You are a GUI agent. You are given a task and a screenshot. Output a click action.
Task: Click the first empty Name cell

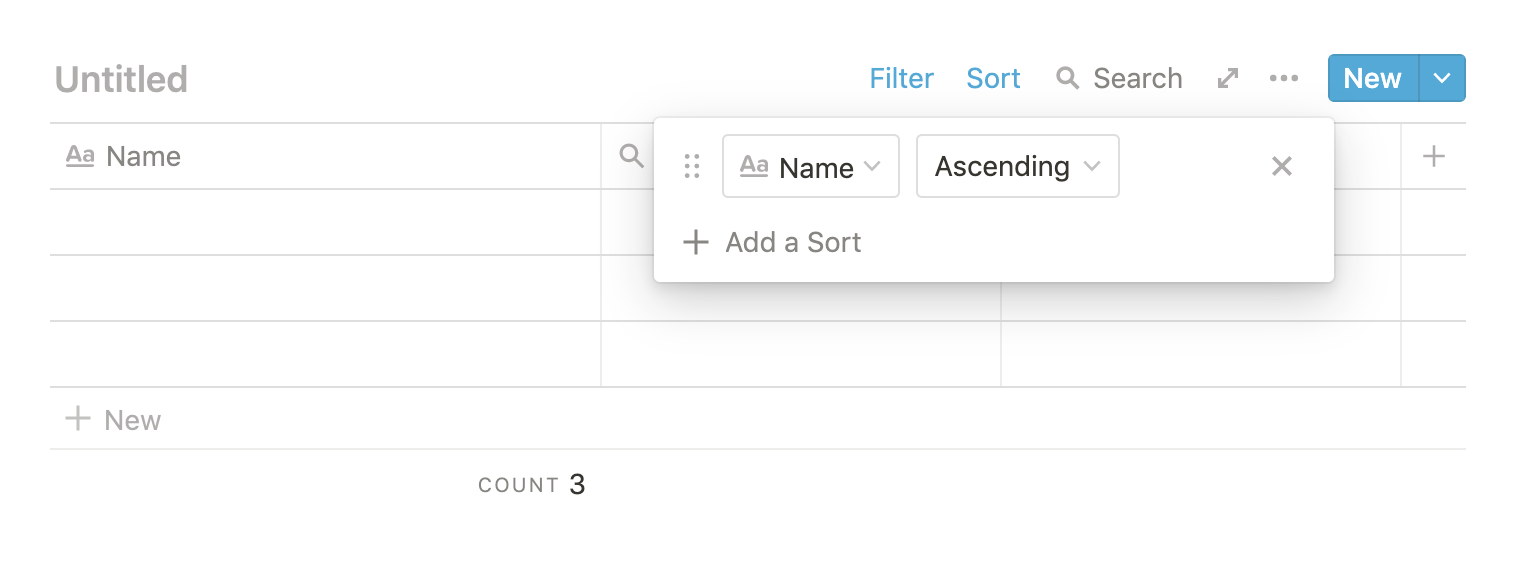pyautogui.click(x=325, y=222)
